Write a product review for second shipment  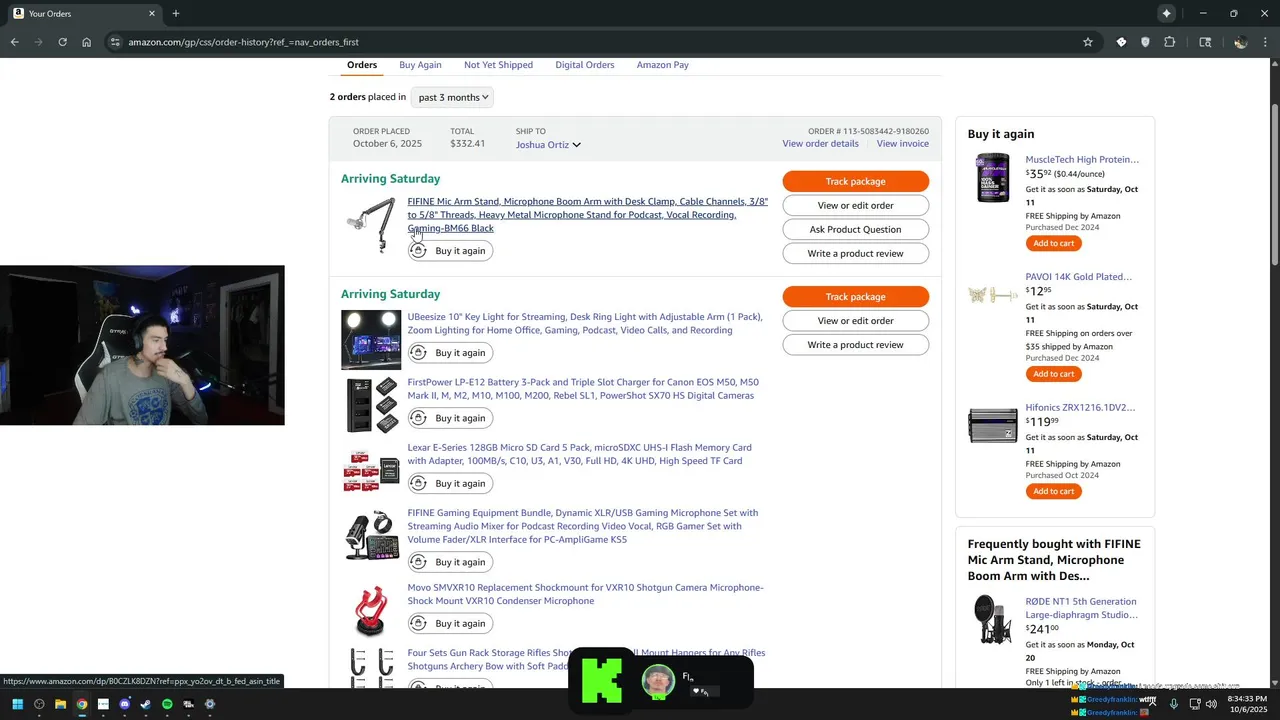pyautogui.click(x=855, y=345)
